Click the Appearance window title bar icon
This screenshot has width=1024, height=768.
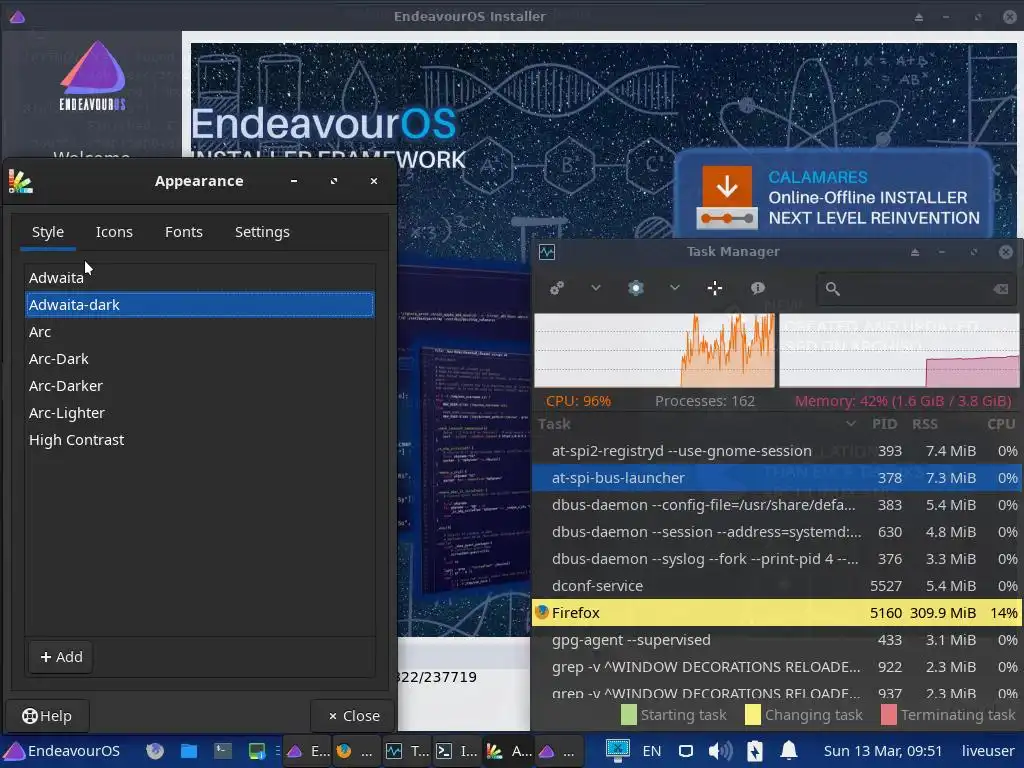point(21,182)
